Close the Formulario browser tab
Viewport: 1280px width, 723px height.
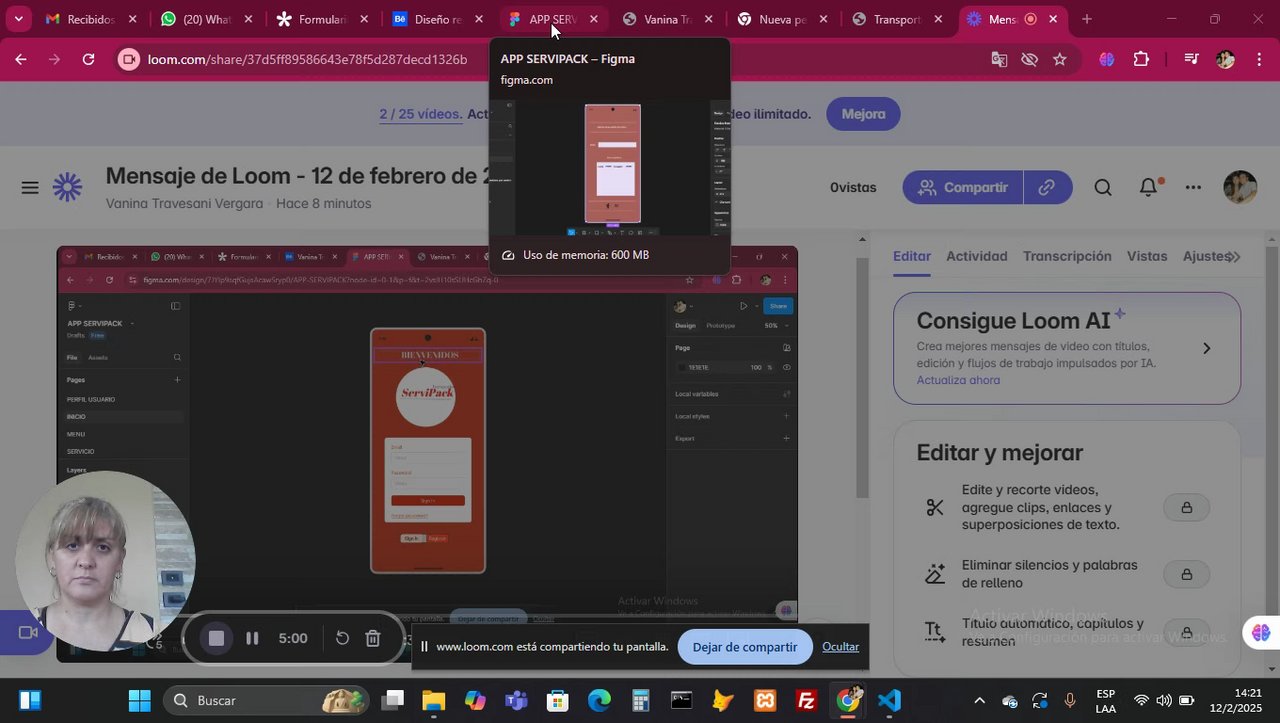pyautogui.click(x=364, y=19)
